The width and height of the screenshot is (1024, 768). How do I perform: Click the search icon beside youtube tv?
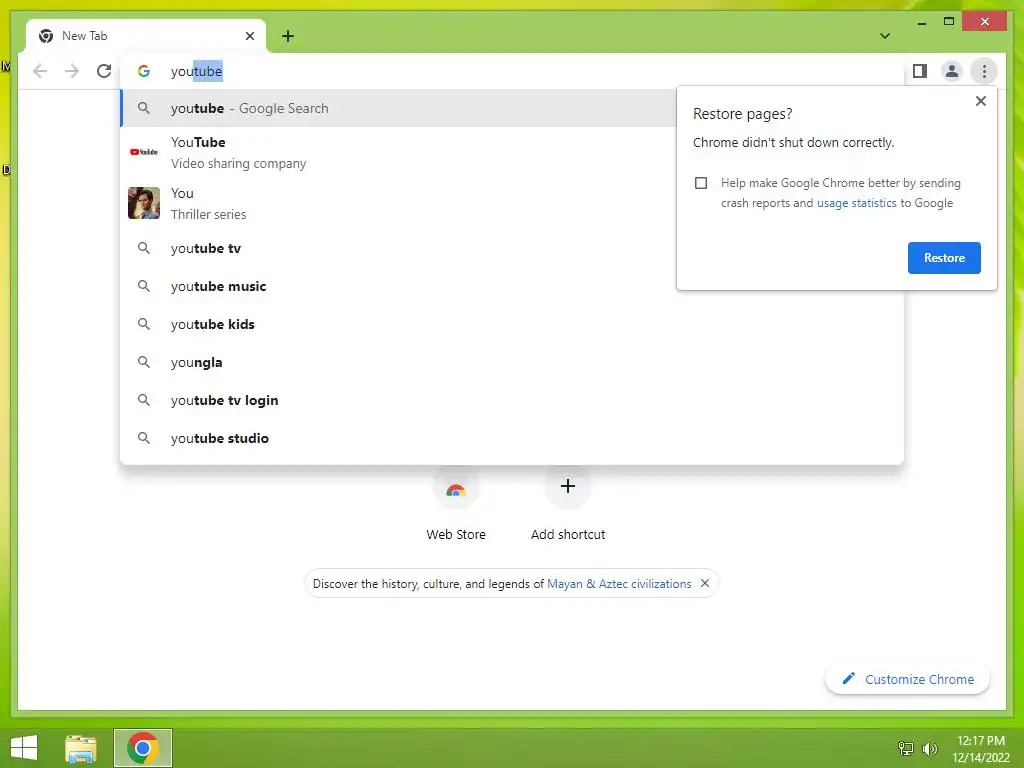(x=144, y=248)
